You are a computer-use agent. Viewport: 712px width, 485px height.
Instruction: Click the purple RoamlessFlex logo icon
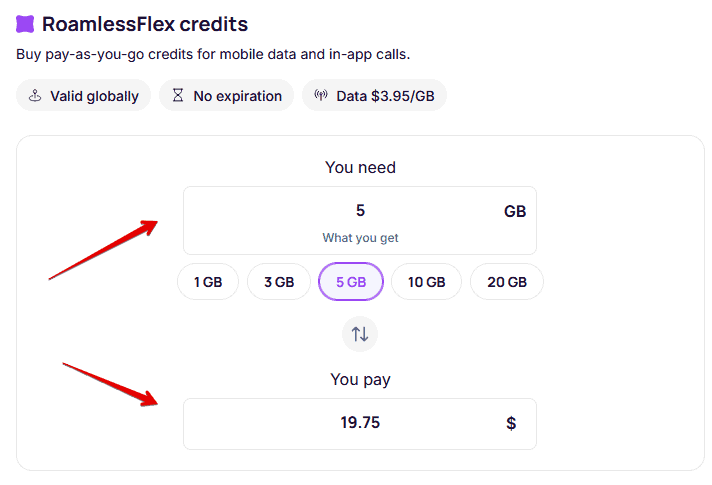[25, 24]
